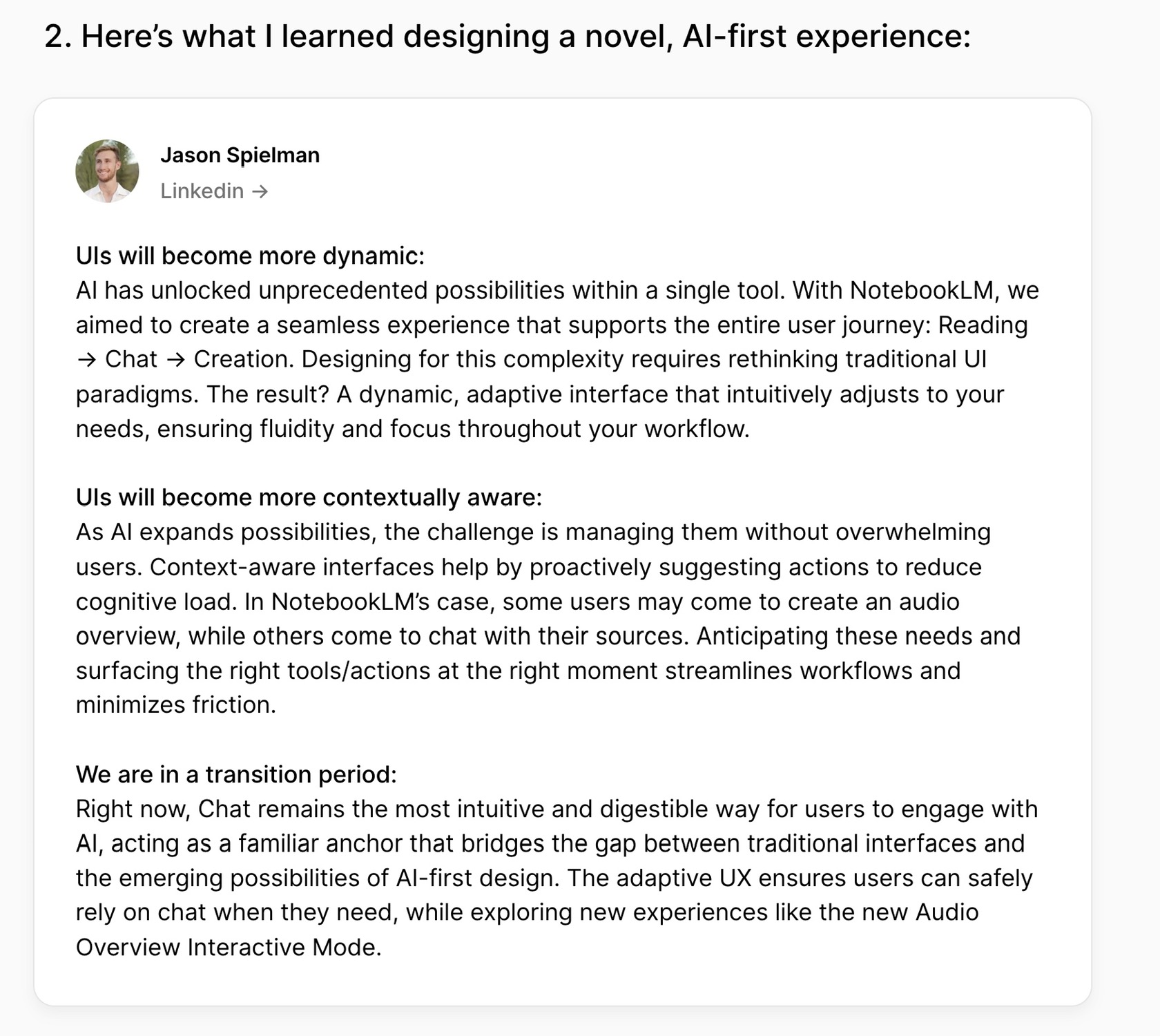Click the phrase "AI-first design" in the last paragraph
This screenshot has width=1160, height=1036.
coord(477,879)
